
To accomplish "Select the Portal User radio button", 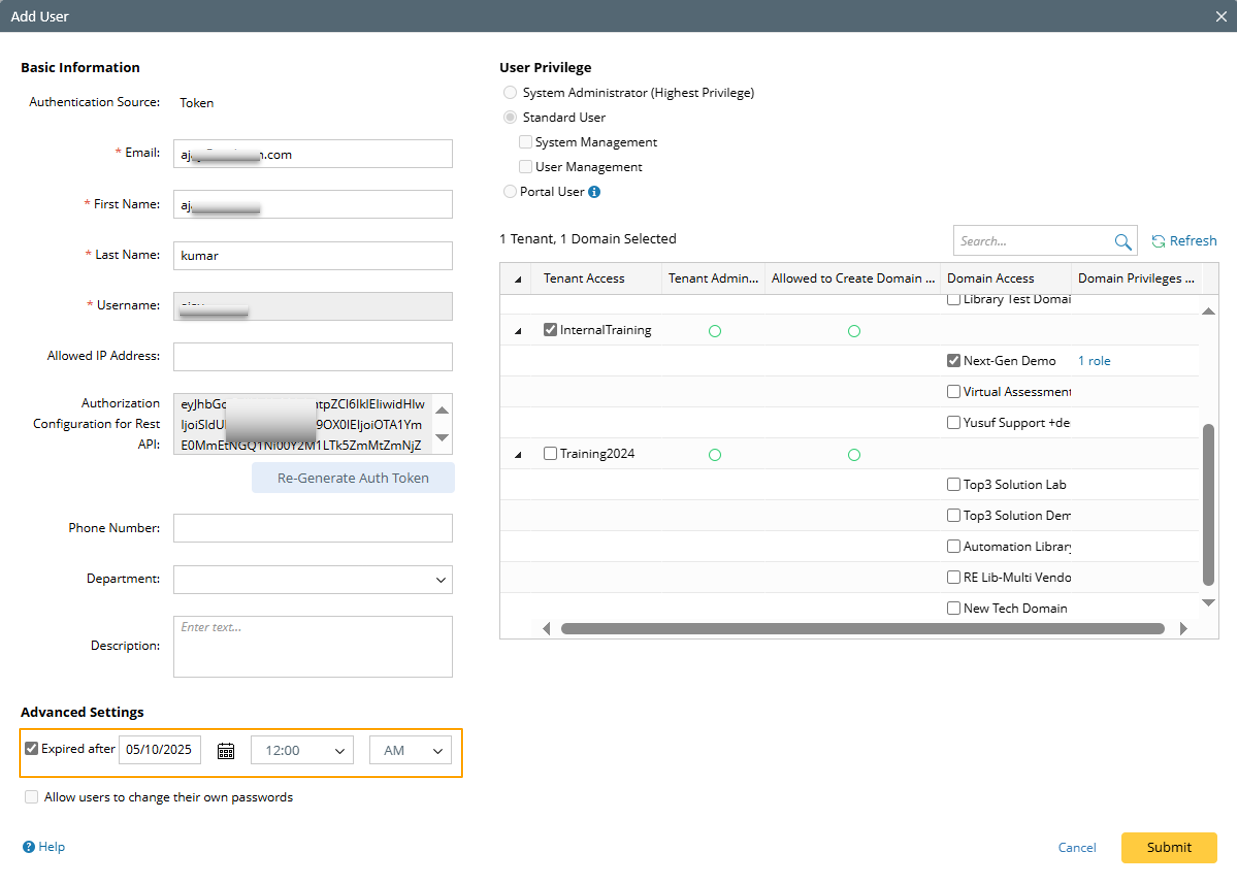I will coord(510,192).
